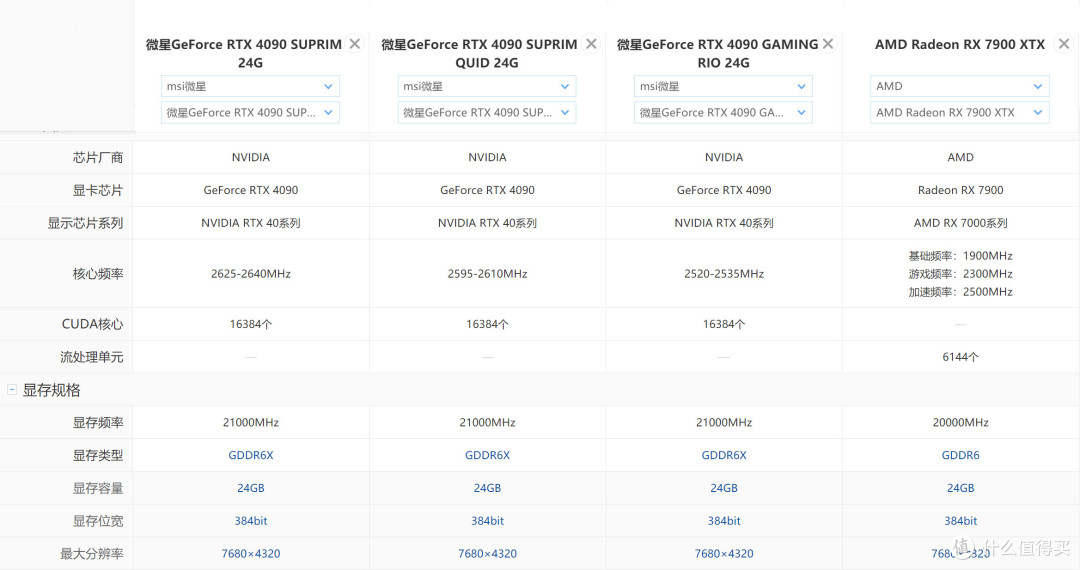Screen dimensions: 1080x570
Task: Click the 显卡芯片 row label
Action: 98,190
